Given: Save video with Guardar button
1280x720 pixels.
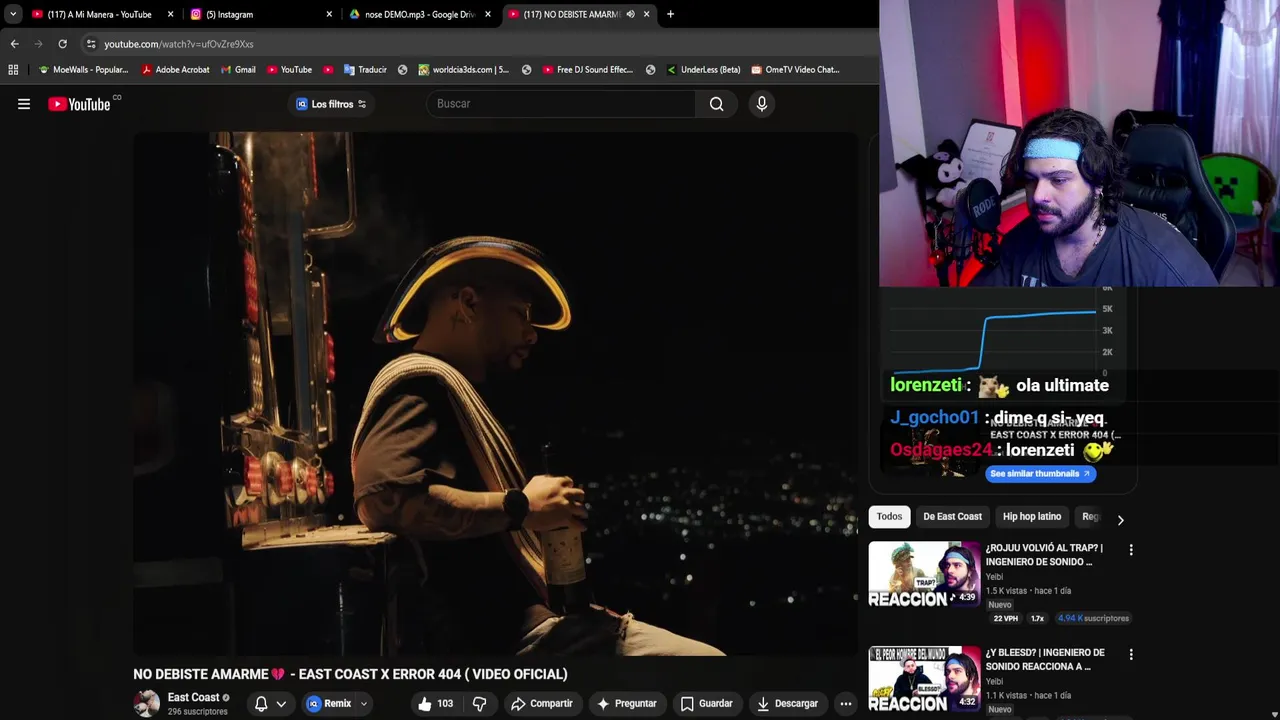Looking at the screenshot, I should pos(706,704).
